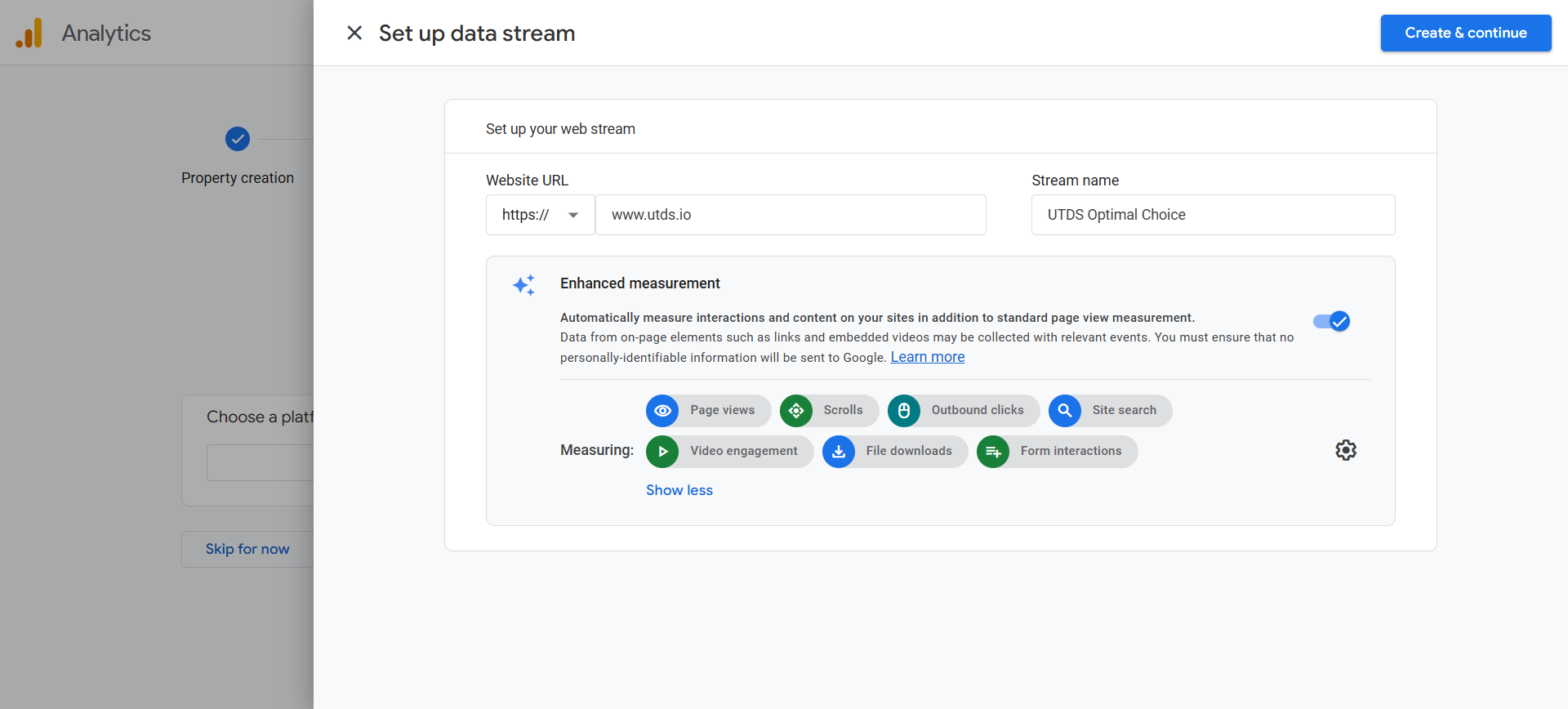Click the Video engagement chip label
Viewport: 1568px width, 709px height.
744,451
